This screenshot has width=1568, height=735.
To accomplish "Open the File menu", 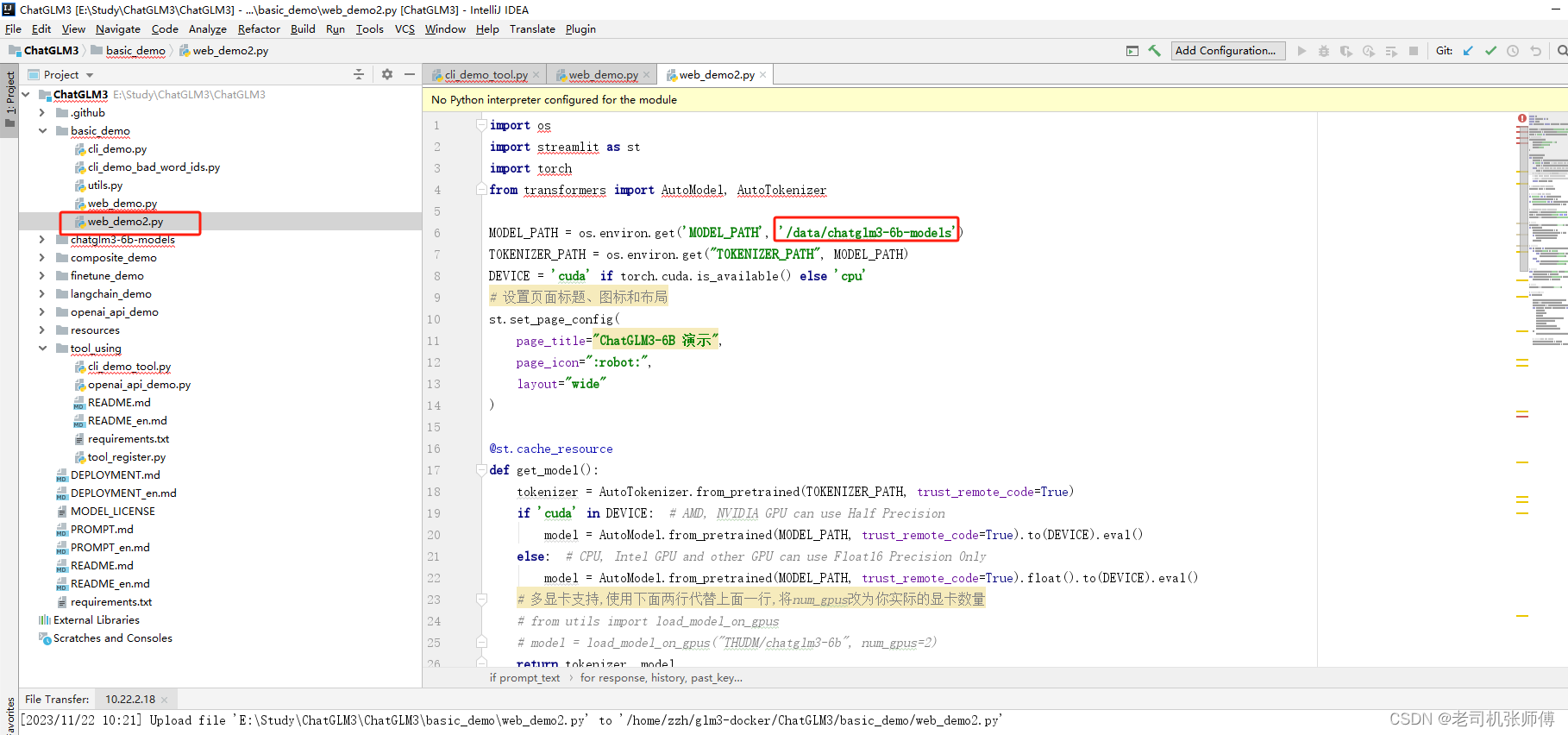I will pos(13,29).
